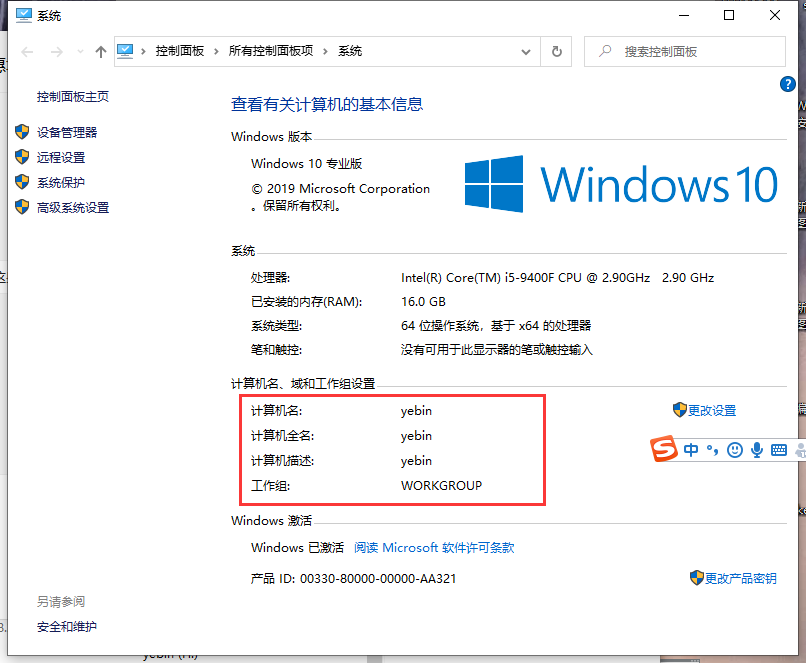Minimize the 系统 window
The image size is (806, 663).
[x=684, y=15]
